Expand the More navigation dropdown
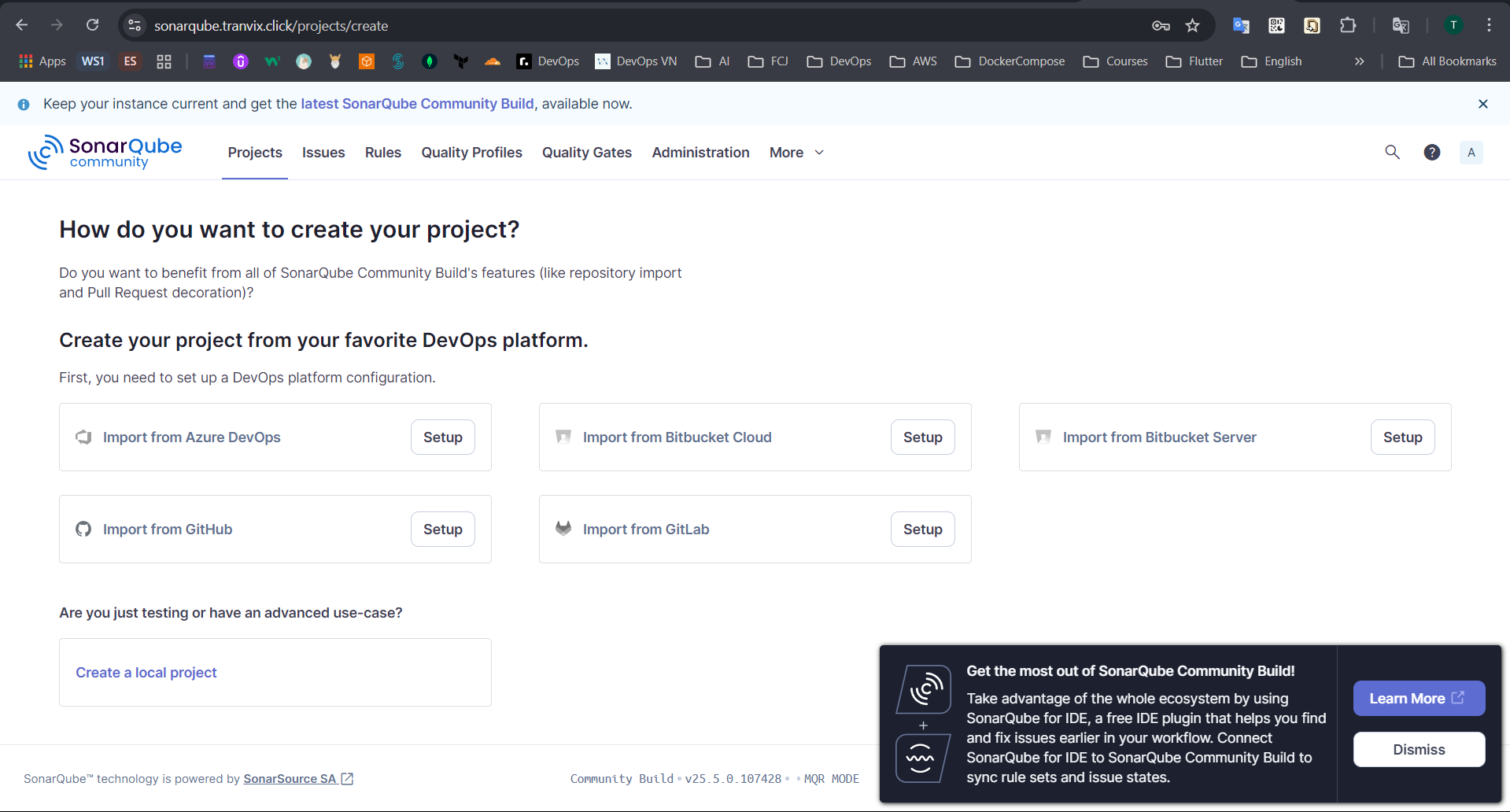Screen dimensions: 1510x812 [x=796, y=153]
